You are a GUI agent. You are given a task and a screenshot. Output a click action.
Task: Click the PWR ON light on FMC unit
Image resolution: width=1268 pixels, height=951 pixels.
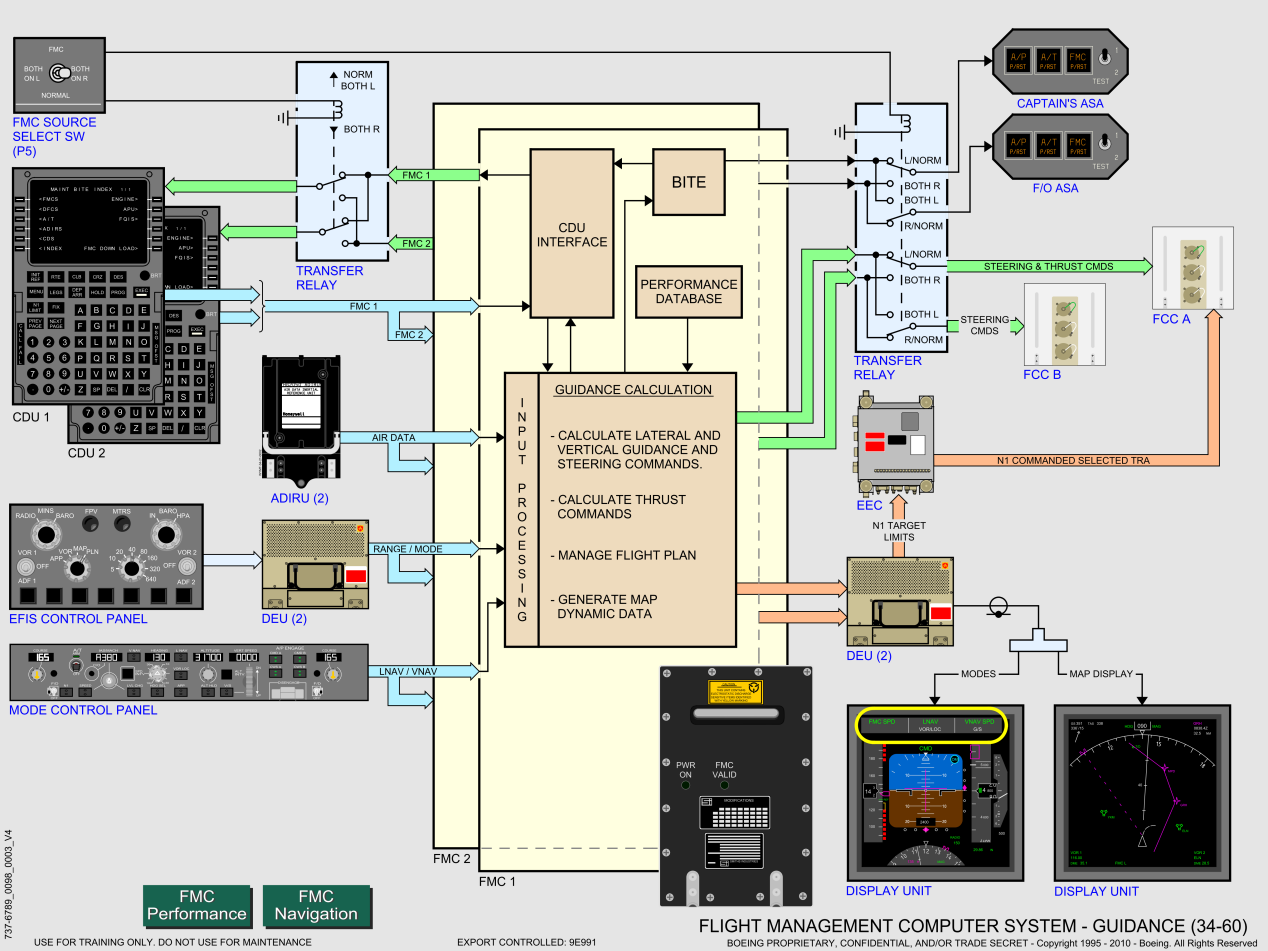tap(685, 785)
